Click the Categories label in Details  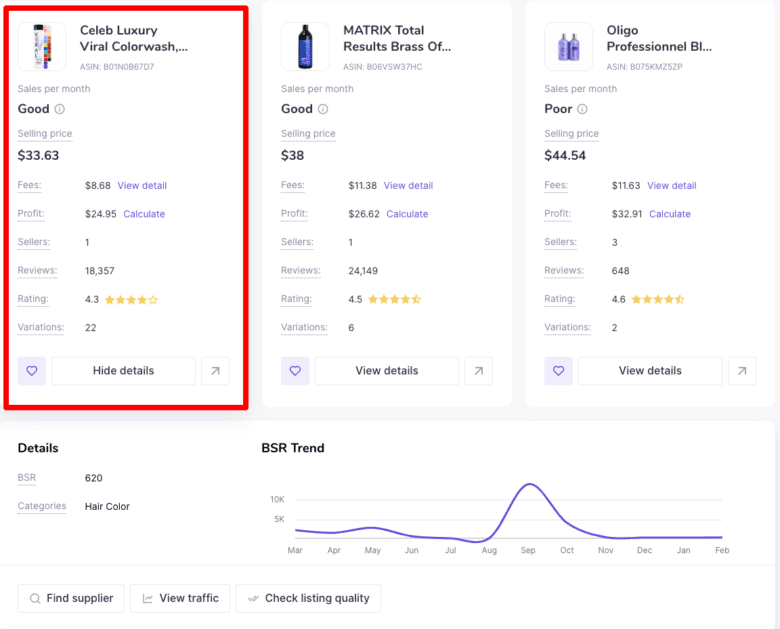click(42, 506)
